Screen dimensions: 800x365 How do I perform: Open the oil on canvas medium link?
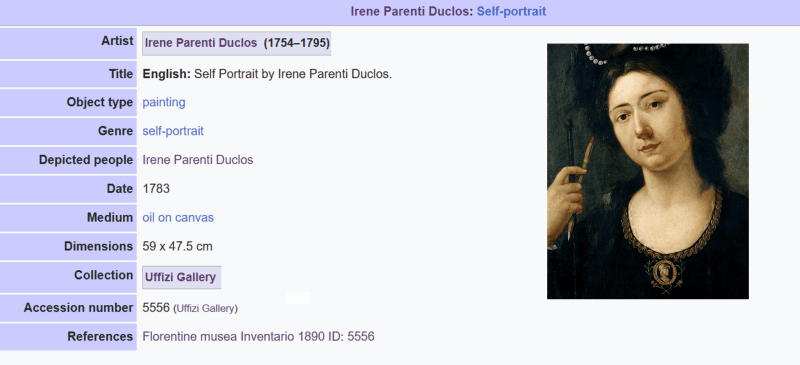coord(178,218)
